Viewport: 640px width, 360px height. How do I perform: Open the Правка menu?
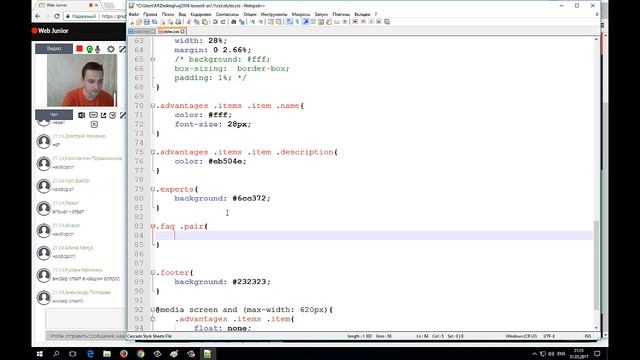[x=150, y=14]
